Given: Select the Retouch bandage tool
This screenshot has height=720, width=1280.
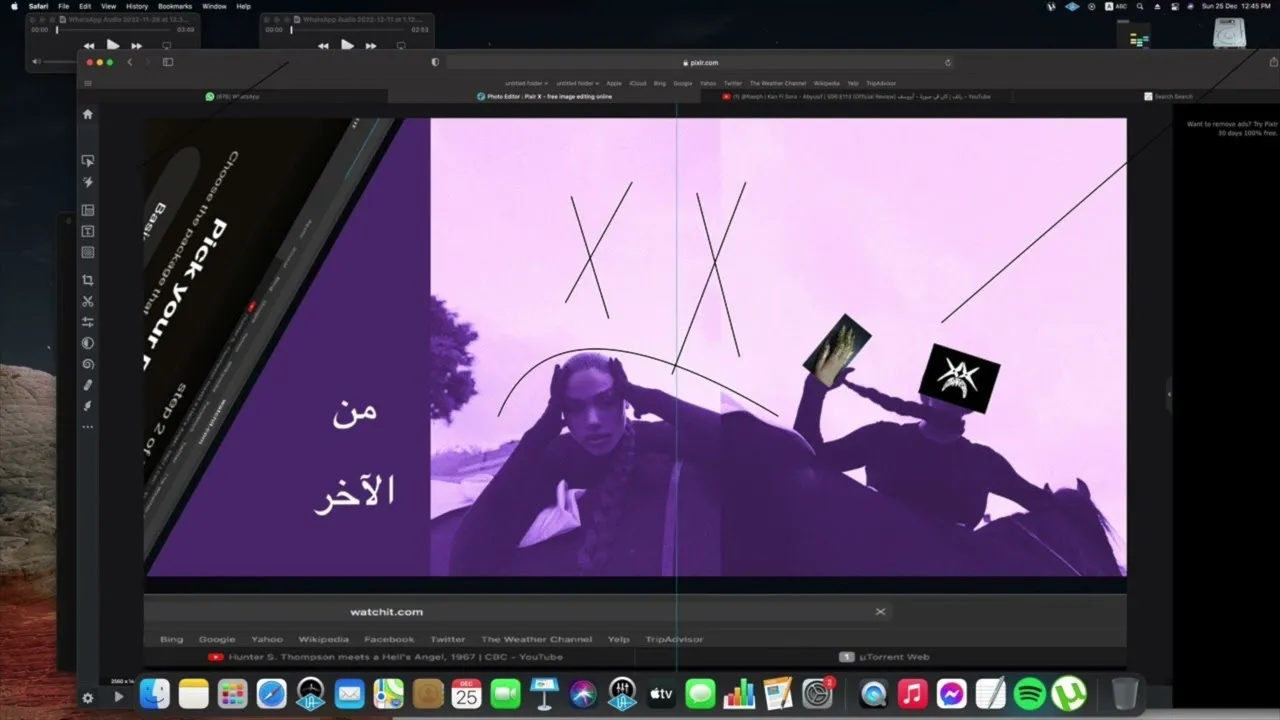Looking at the screenshot, I should click(88, 385).
